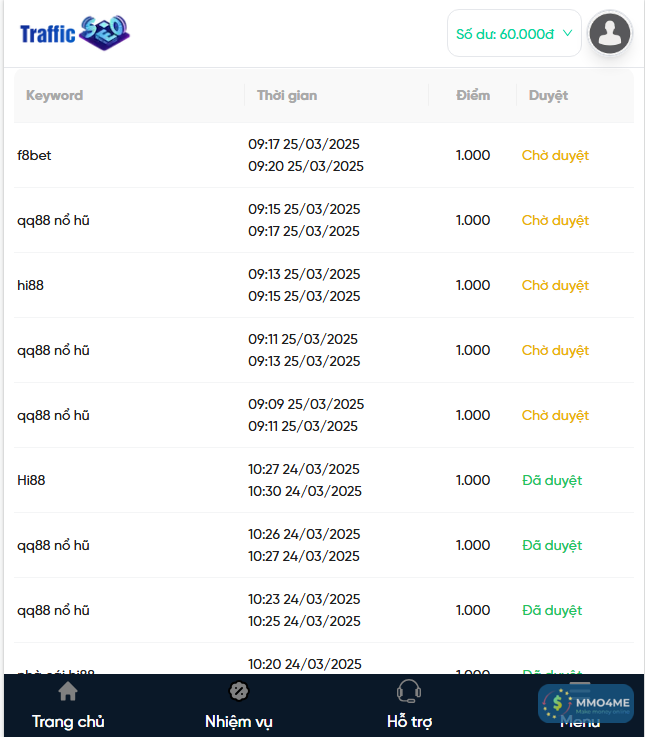Select the Nhiệm vụ tab label
645x737 pixels.
tap(239, 721)
